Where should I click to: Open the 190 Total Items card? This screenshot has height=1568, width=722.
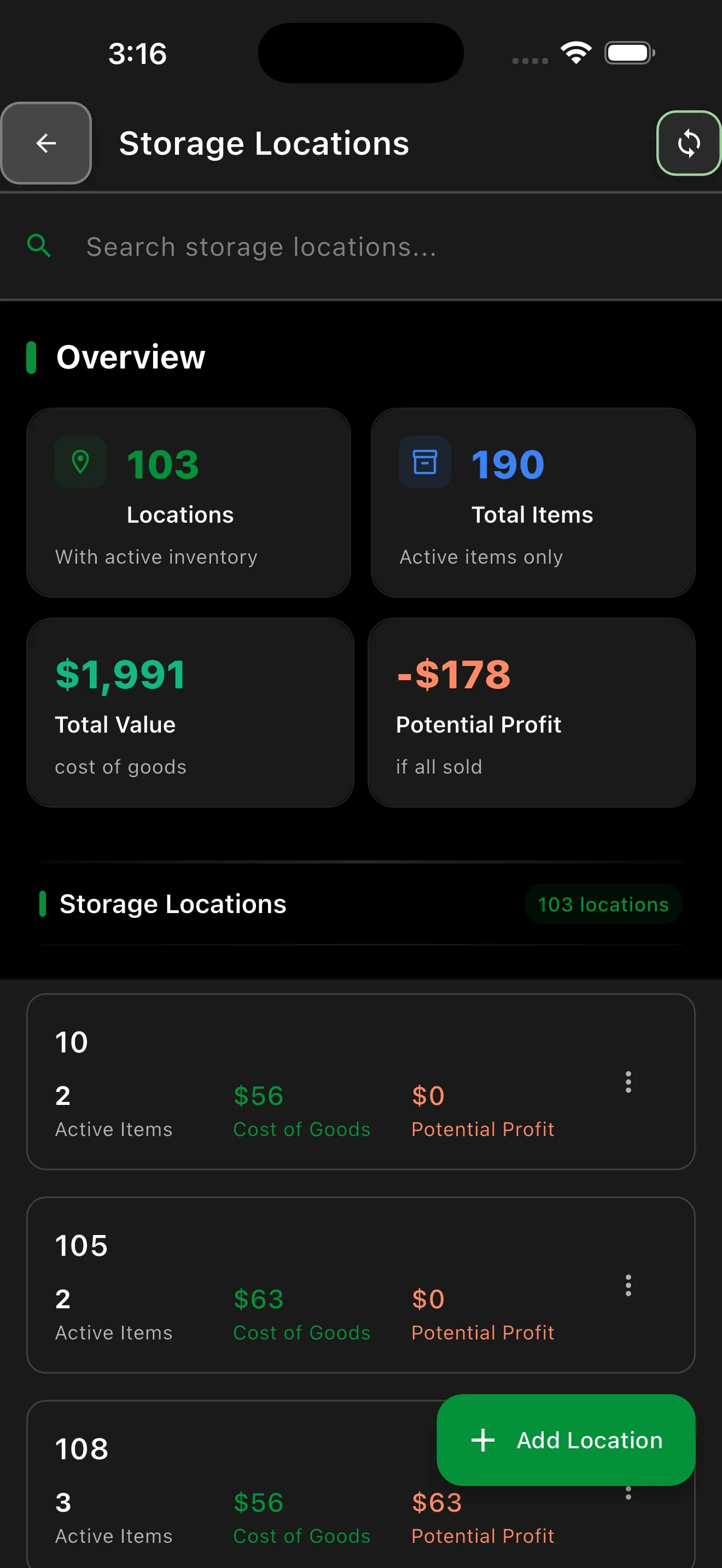point(533,502)
